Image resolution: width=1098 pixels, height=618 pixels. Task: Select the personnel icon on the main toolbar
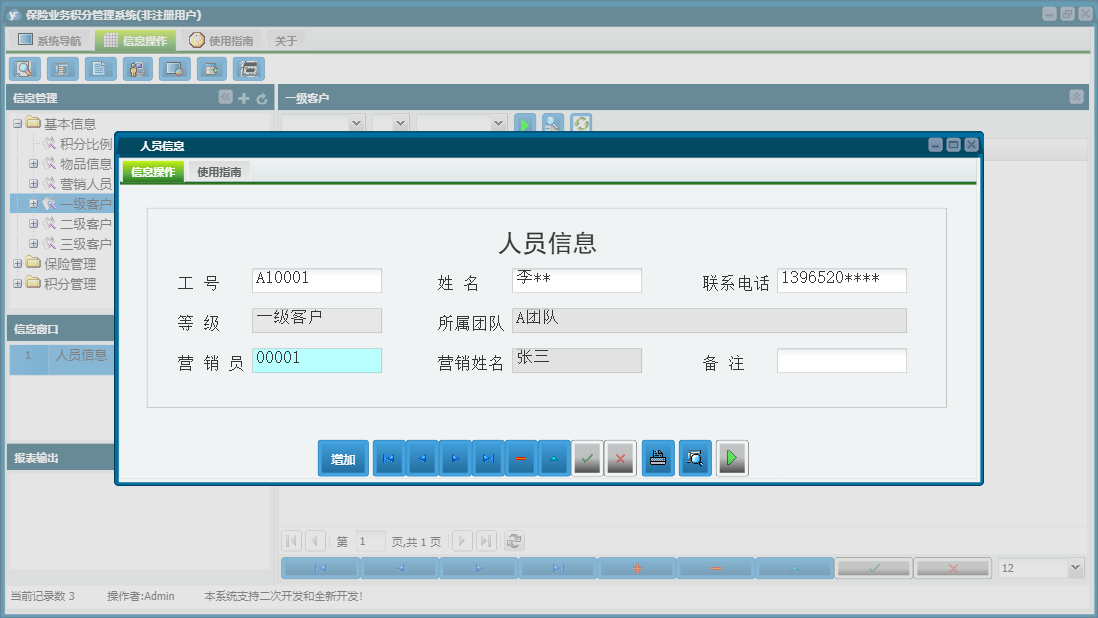click(137, 69)
